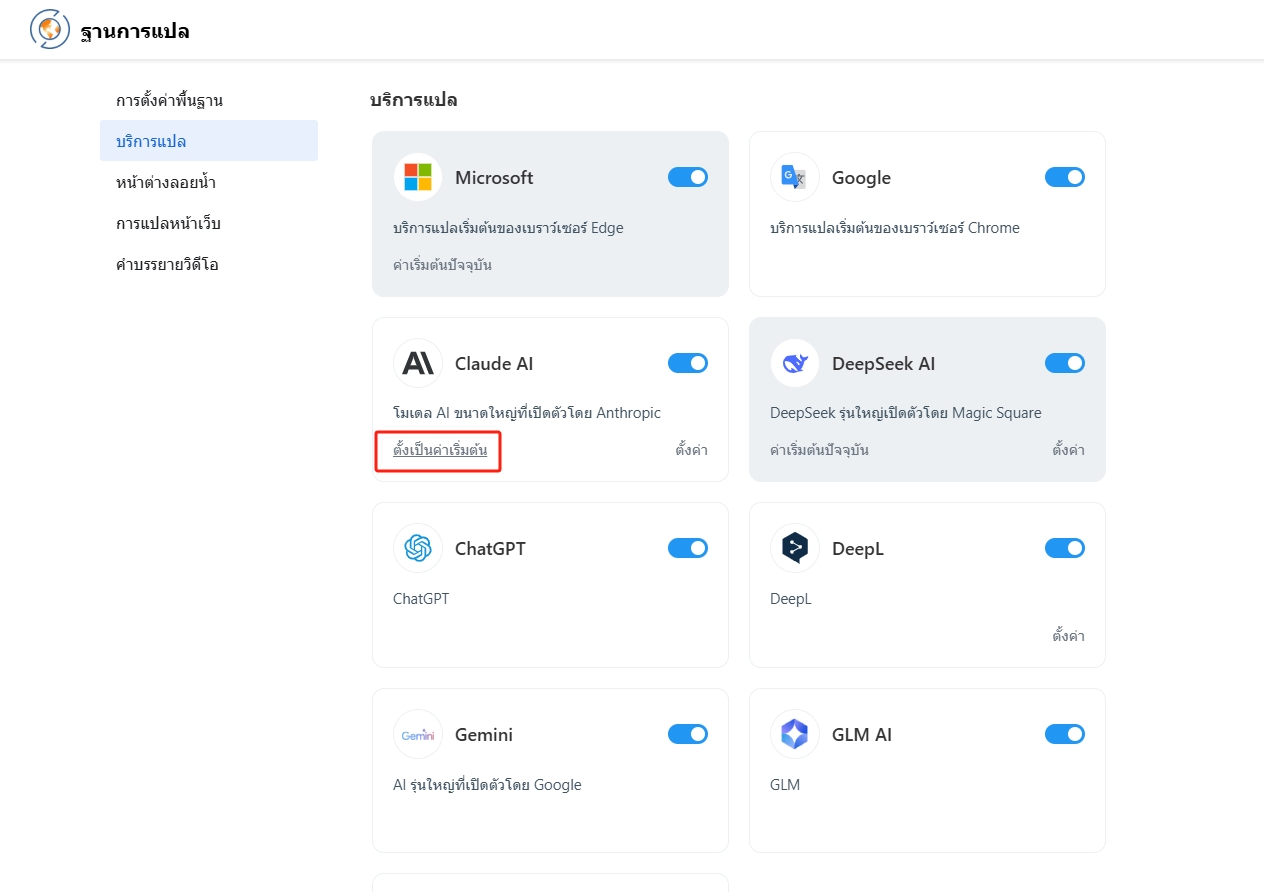
Task: Click the Edge browser description text
Action: (508, 228)
